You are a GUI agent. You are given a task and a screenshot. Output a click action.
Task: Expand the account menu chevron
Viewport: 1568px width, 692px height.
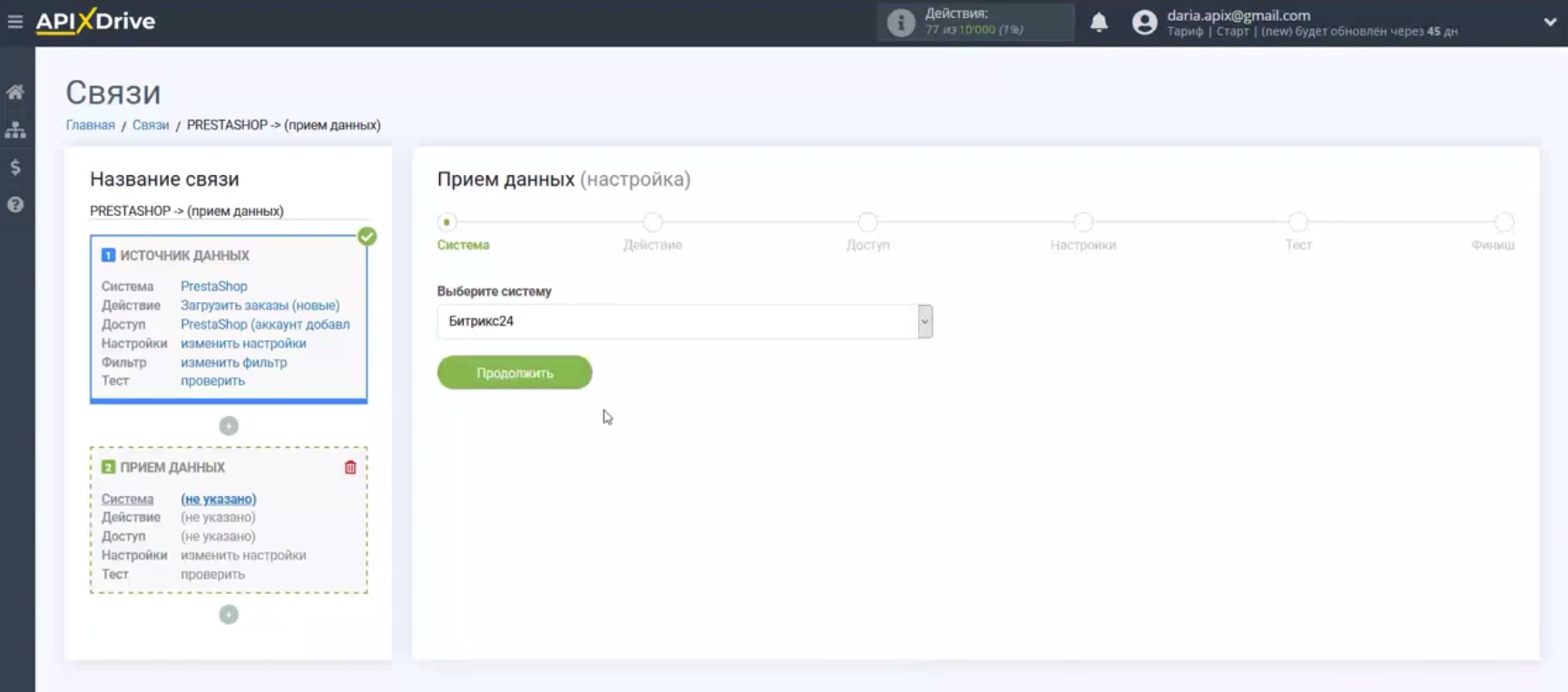coord(1550,22)
